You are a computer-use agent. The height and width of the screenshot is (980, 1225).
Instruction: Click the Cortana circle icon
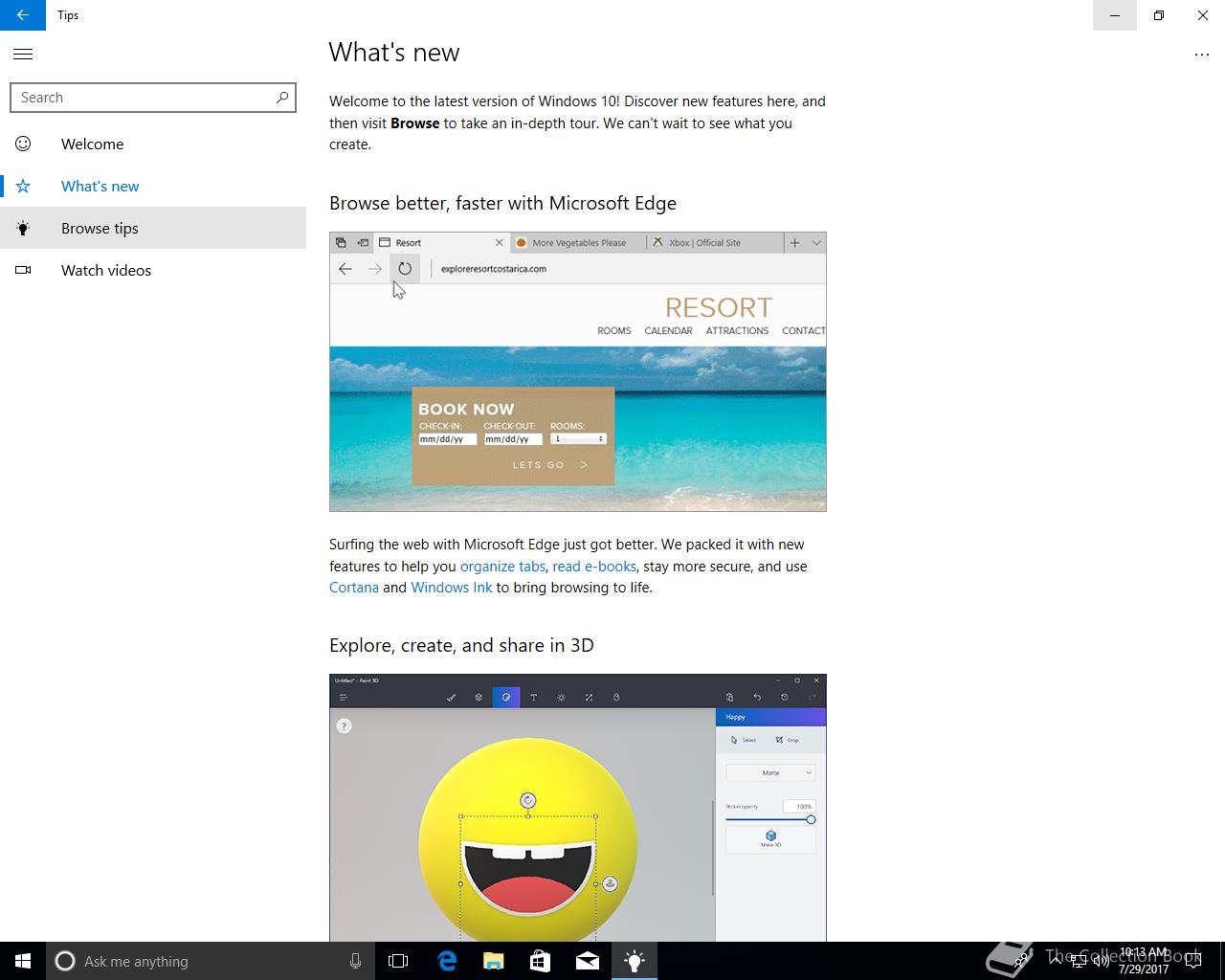[x=64, y=961]
